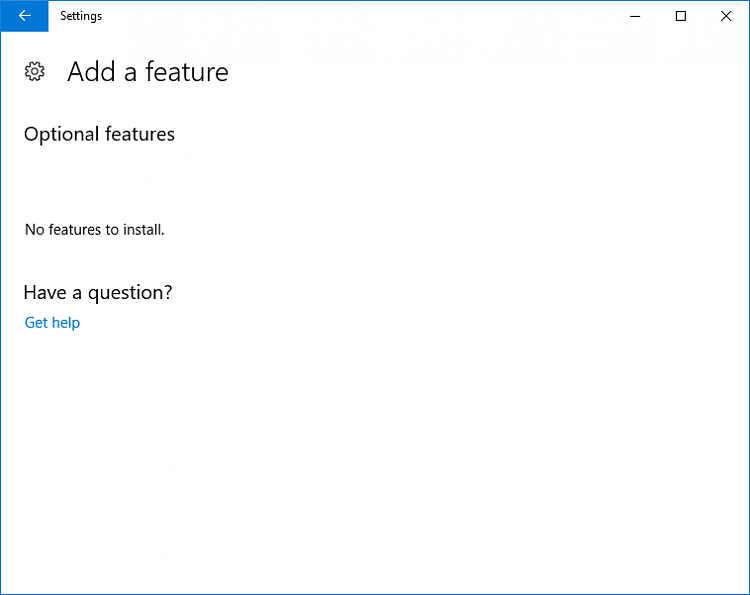
Task: Open the Get help link
Action: point(52,322)
